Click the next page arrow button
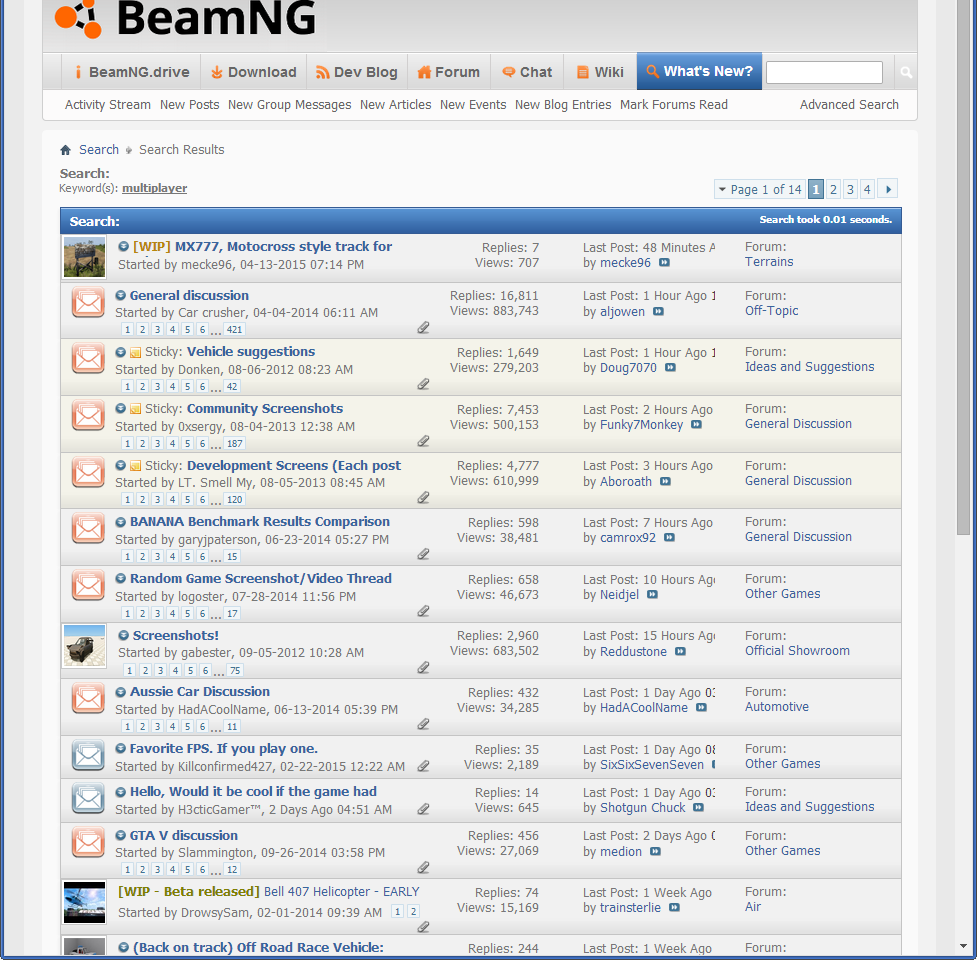 (x=887, y=189)
